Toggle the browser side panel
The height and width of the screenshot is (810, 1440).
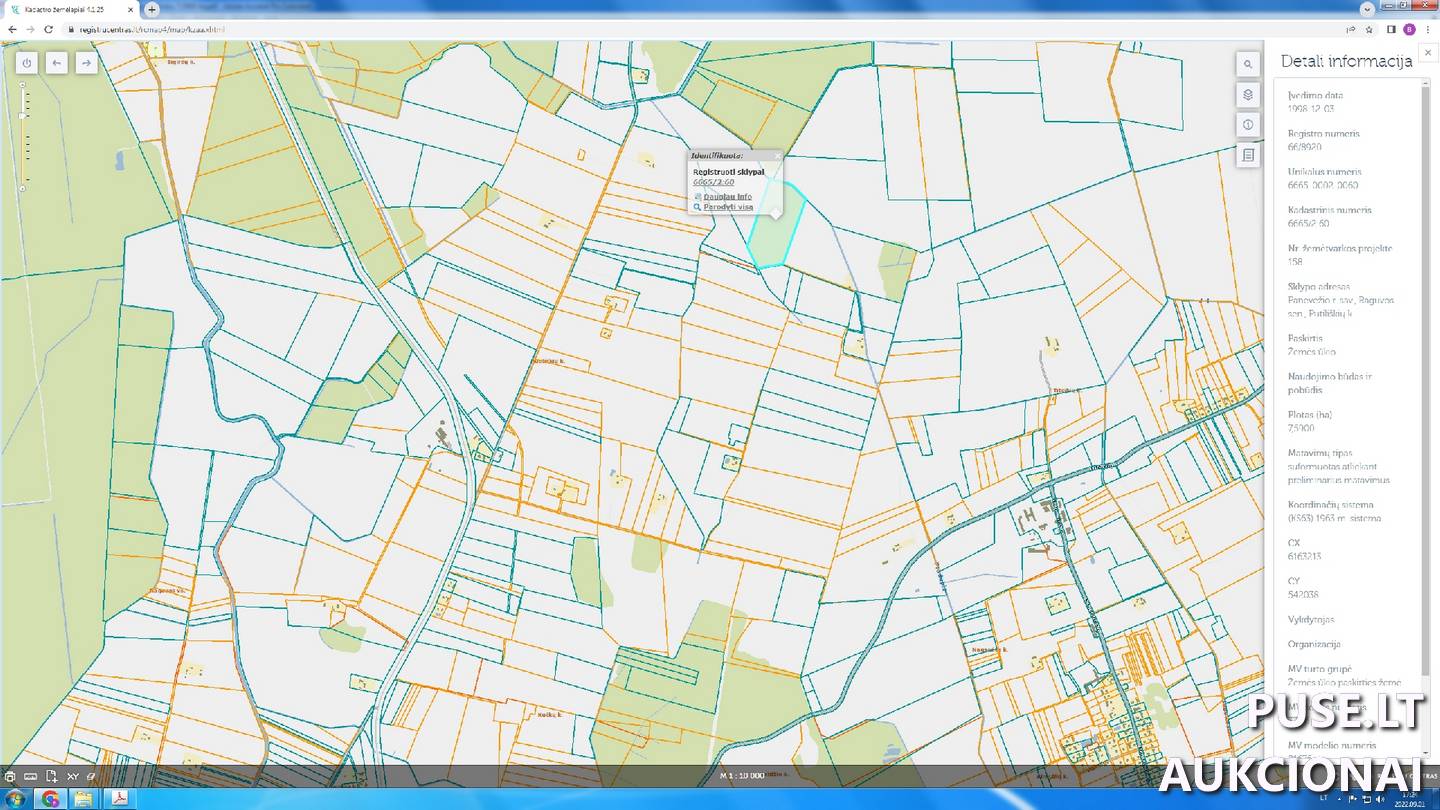tap(1391, 29)
